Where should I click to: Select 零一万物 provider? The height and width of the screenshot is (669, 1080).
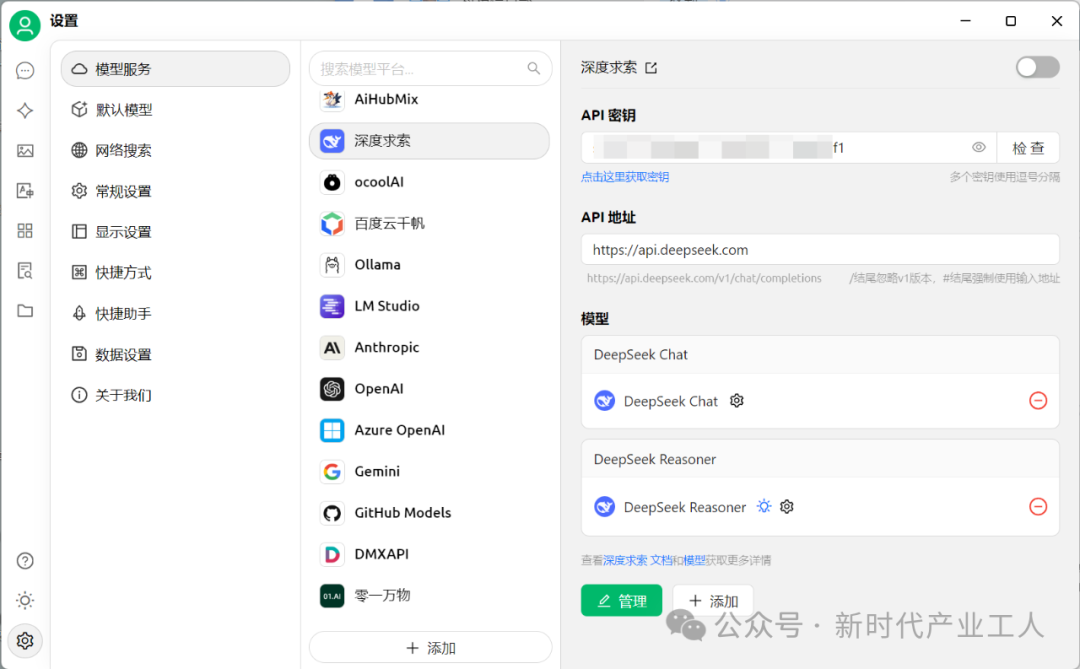pos(429,595)
